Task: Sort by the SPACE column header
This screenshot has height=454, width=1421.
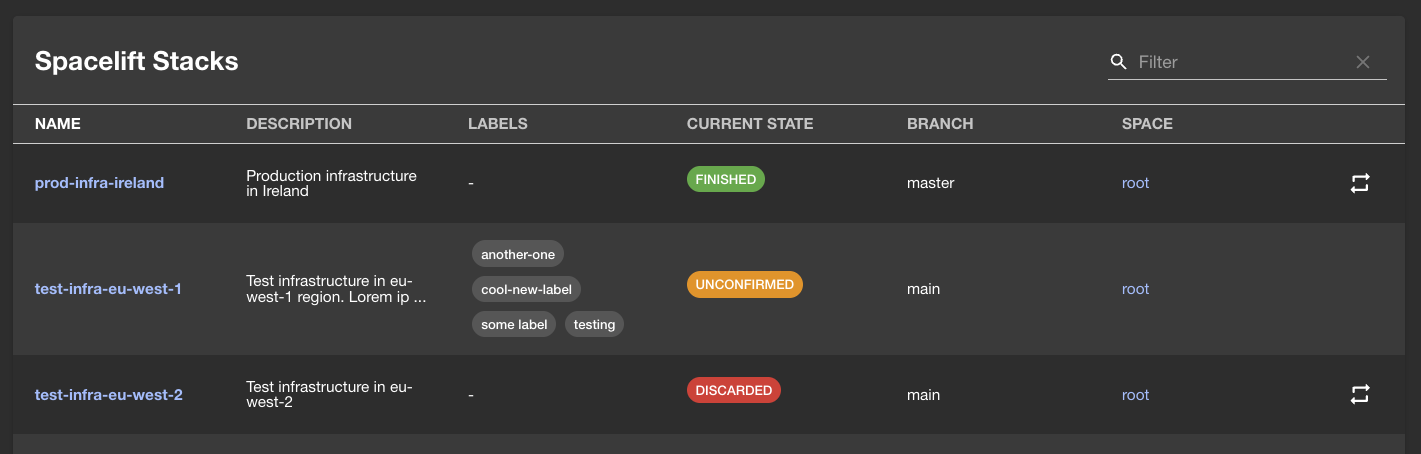Action: pos(1147,124)
